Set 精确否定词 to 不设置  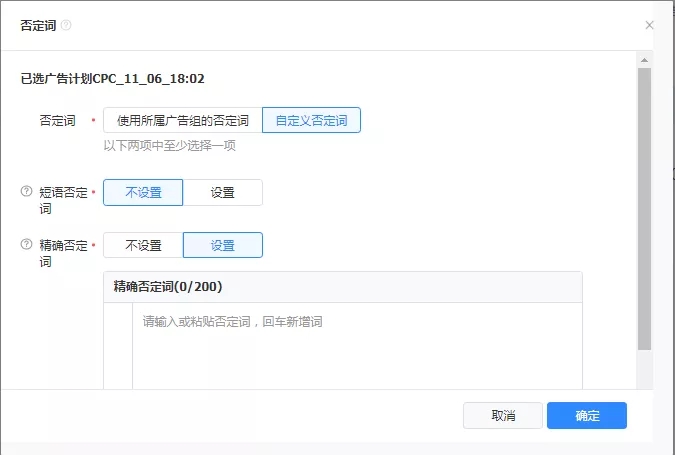[143, 246]
